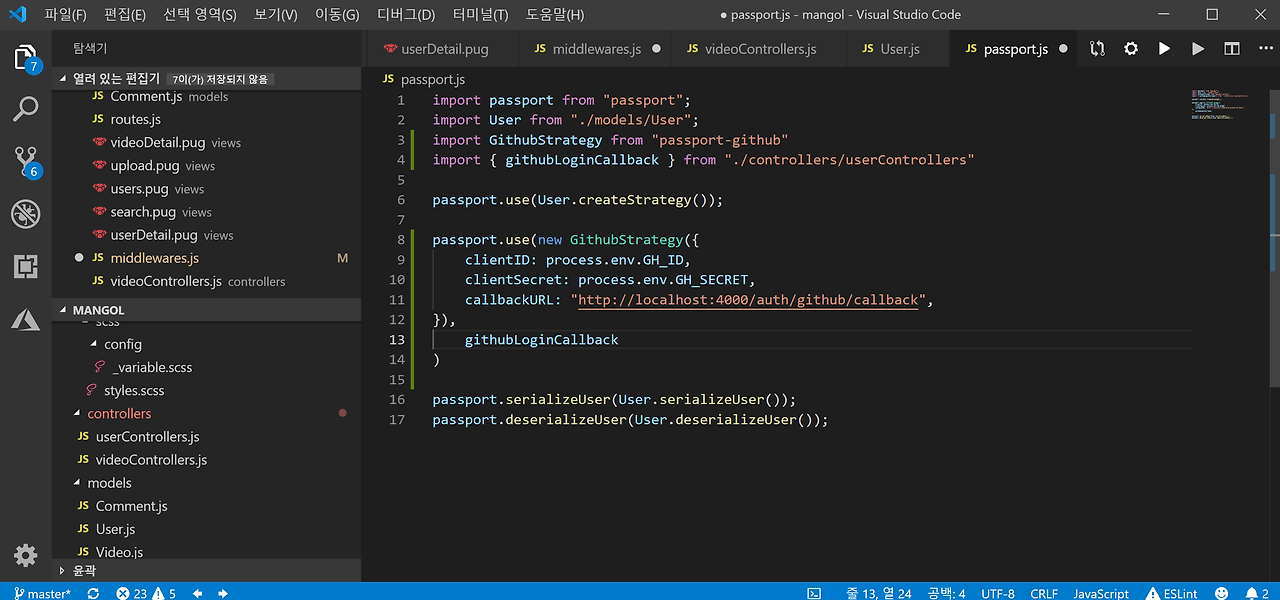The height and width of the screenshot is (600, 1280).
Task: Click the localhost:4000 callback URL link
Action: 748,300
